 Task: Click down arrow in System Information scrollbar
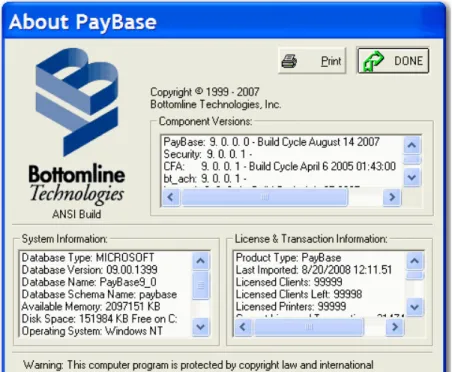pyautogui.click(x=201, y=327)
